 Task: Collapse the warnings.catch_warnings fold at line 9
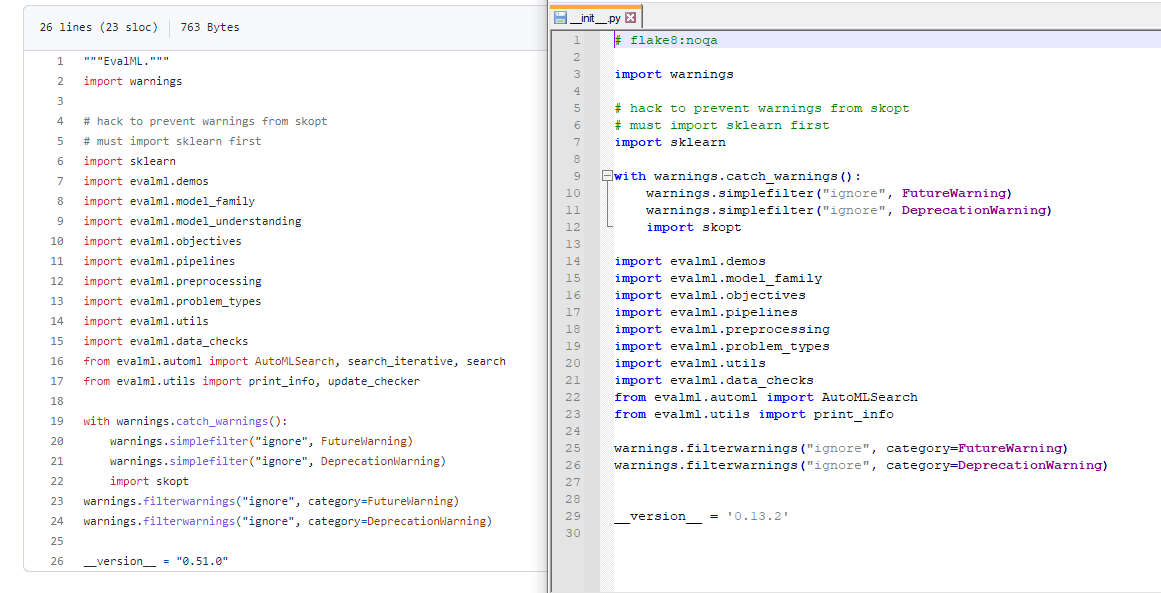pyautogui.click(x=608, y=175)
